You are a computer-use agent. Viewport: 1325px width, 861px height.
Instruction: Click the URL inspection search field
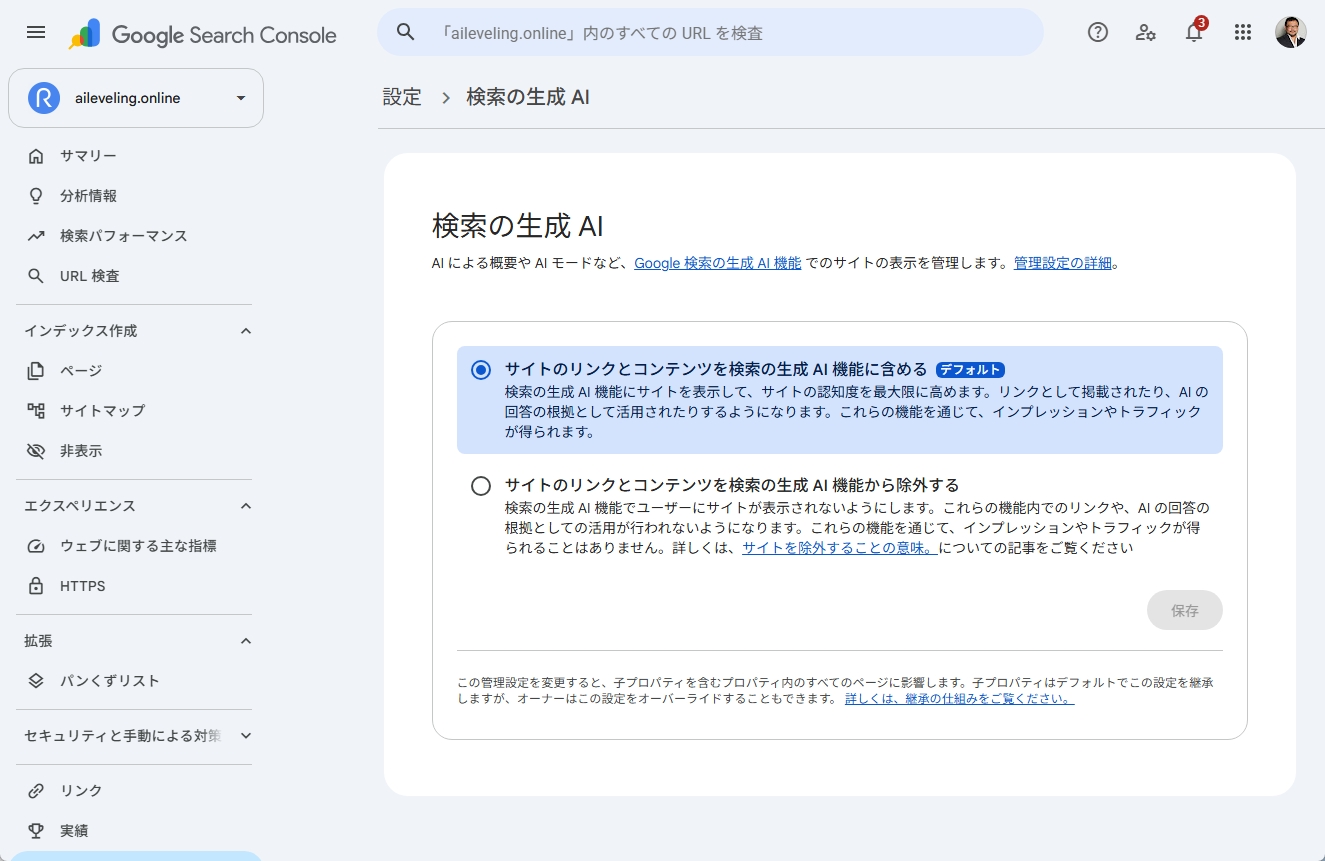pos(710,33)
